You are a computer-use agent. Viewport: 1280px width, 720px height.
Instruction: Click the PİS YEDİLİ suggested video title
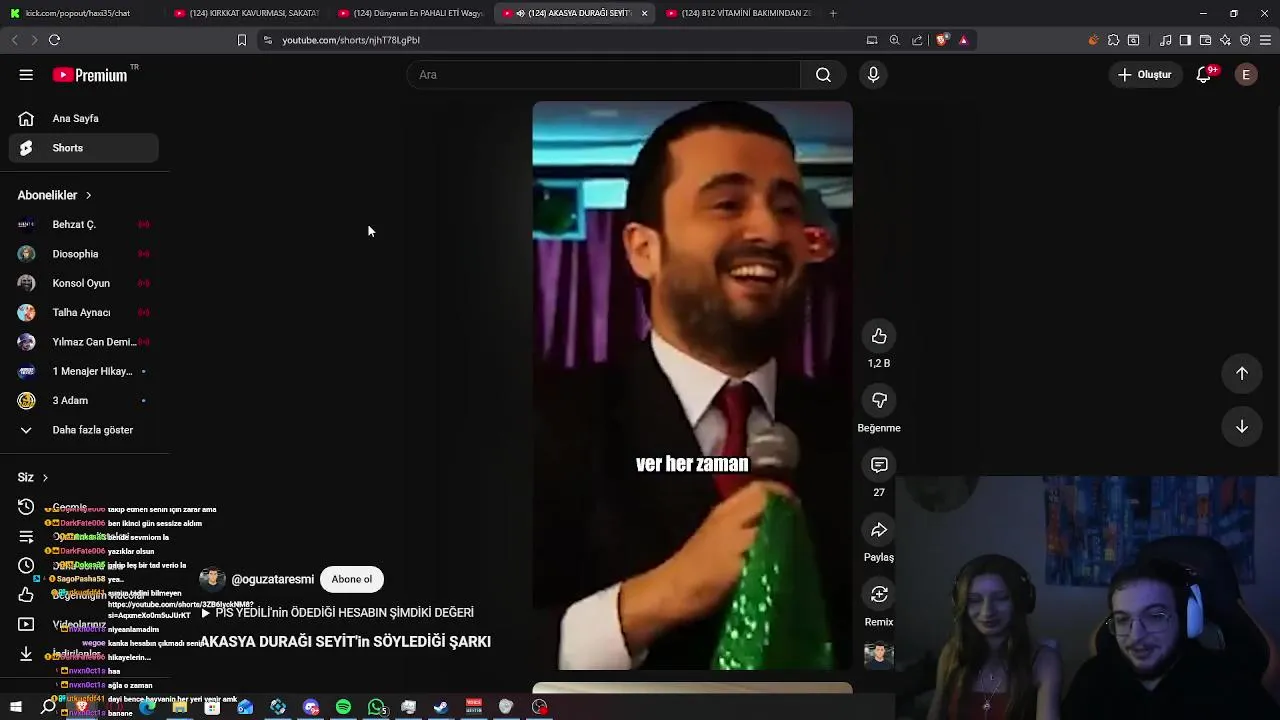coord(344,613)
